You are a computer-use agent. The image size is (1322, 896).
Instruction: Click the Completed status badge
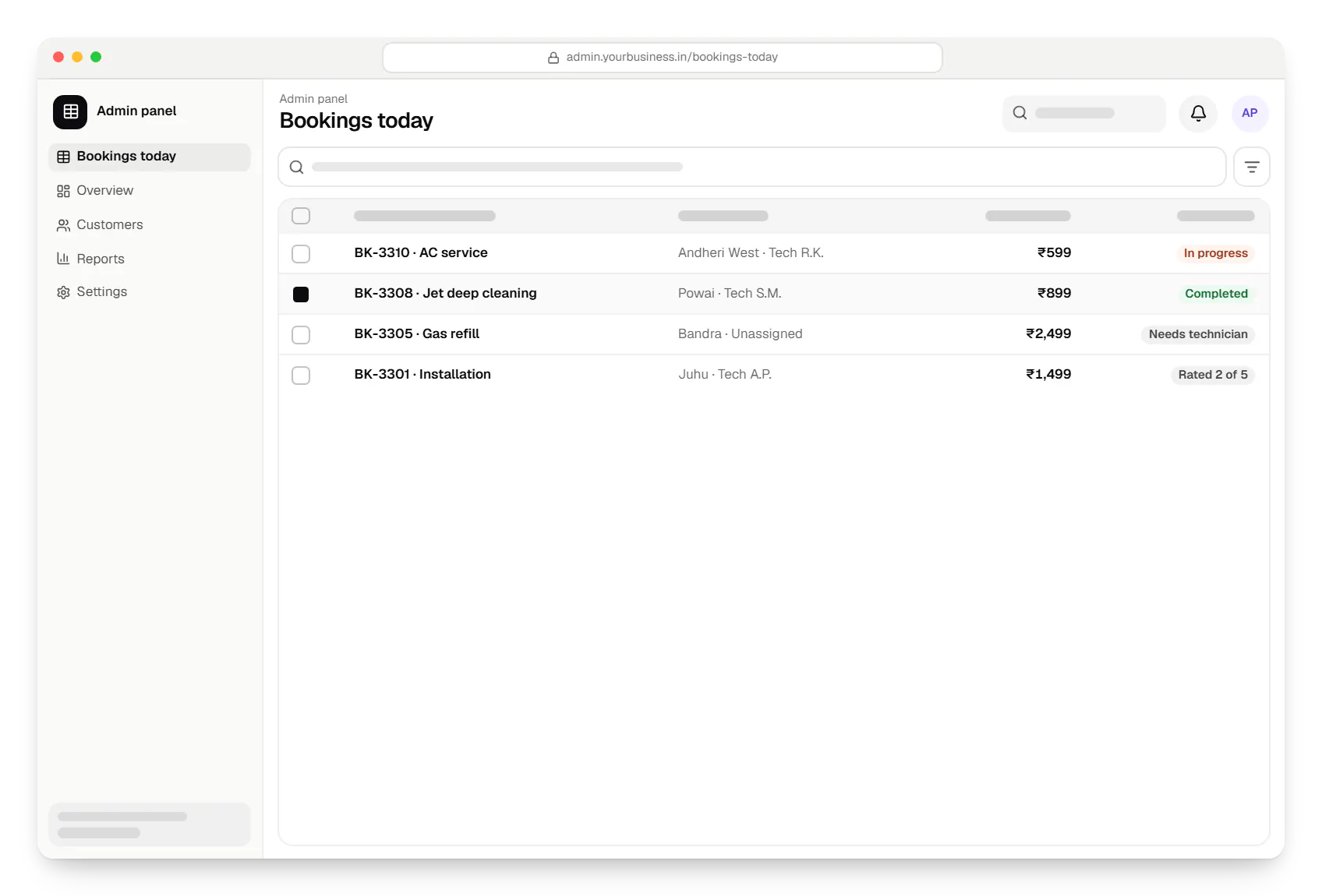tap(1216, 294)
